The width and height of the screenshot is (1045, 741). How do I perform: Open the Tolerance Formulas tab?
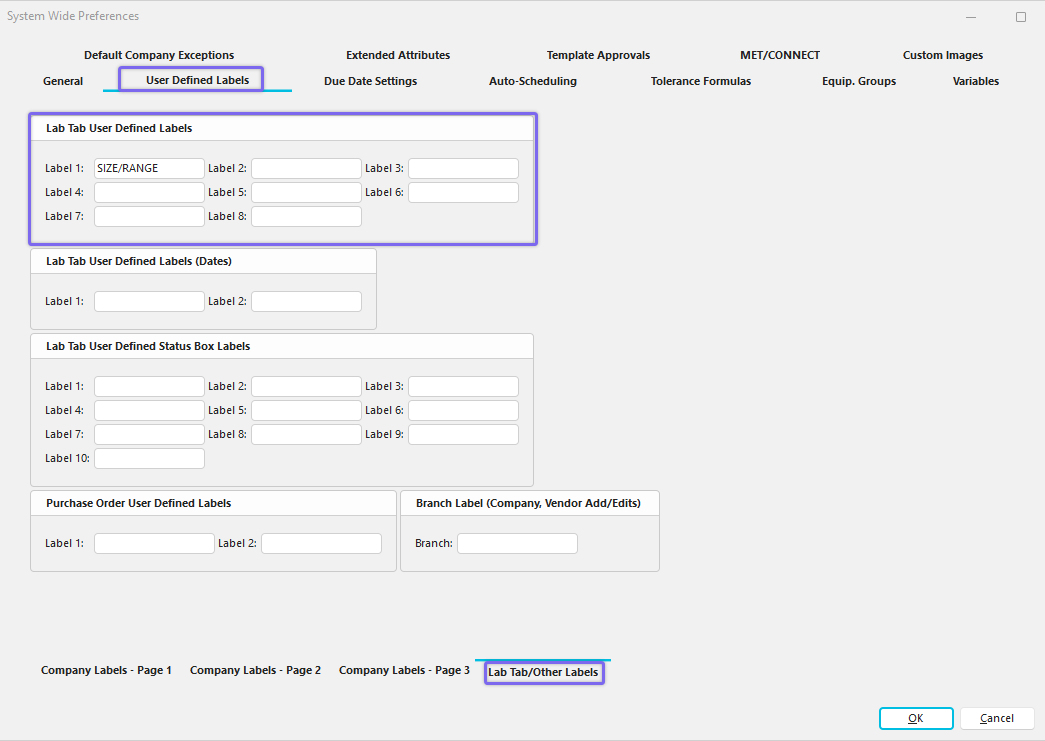[700, 81]
